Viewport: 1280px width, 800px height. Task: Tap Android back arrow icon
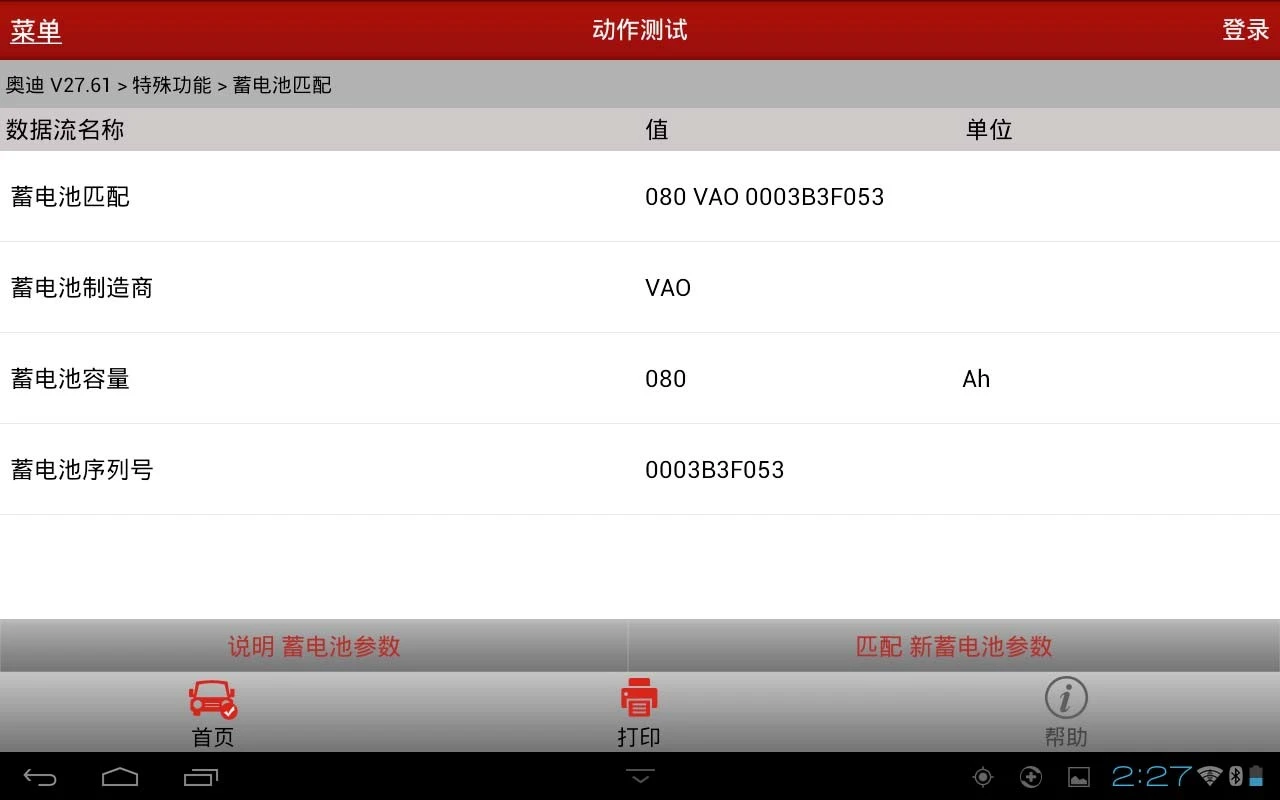(40, 777)
